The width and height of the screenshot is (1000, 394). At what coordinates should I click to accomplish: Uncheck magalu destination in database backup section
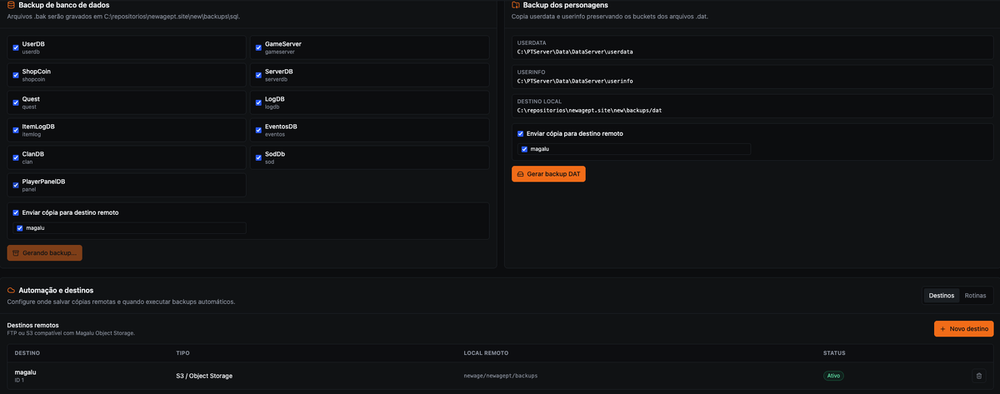pyautogui.click(x=20, y=228)
